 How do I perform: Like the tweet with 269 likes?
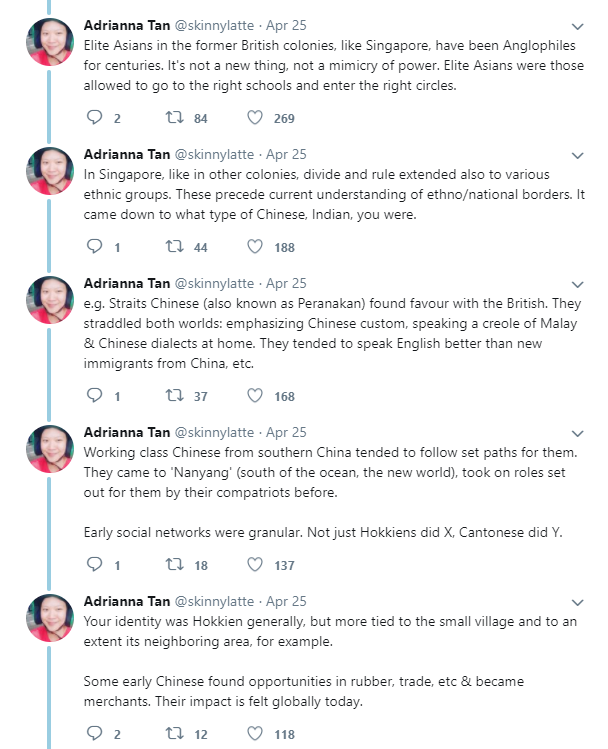coord(255,118)
